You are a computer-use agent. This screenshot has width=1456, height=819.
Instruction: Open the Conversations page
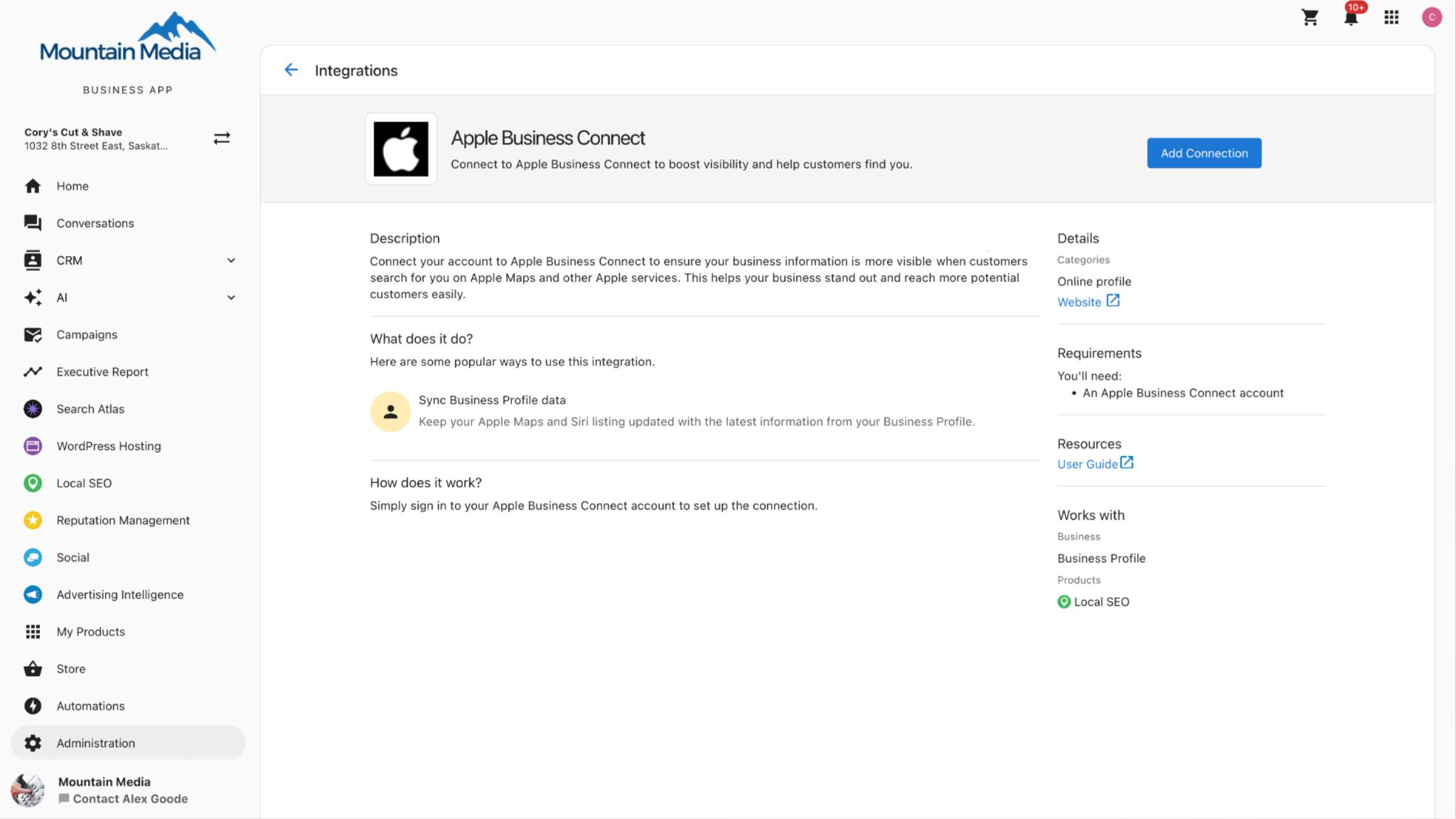point(95,223)
